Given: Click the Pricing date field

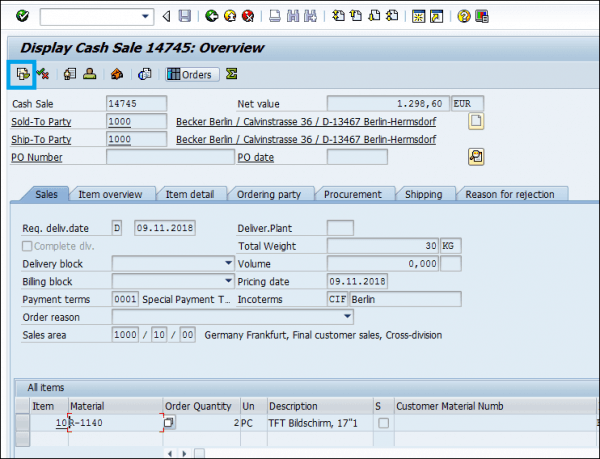Looking at the screenshot, I should 357,281.
